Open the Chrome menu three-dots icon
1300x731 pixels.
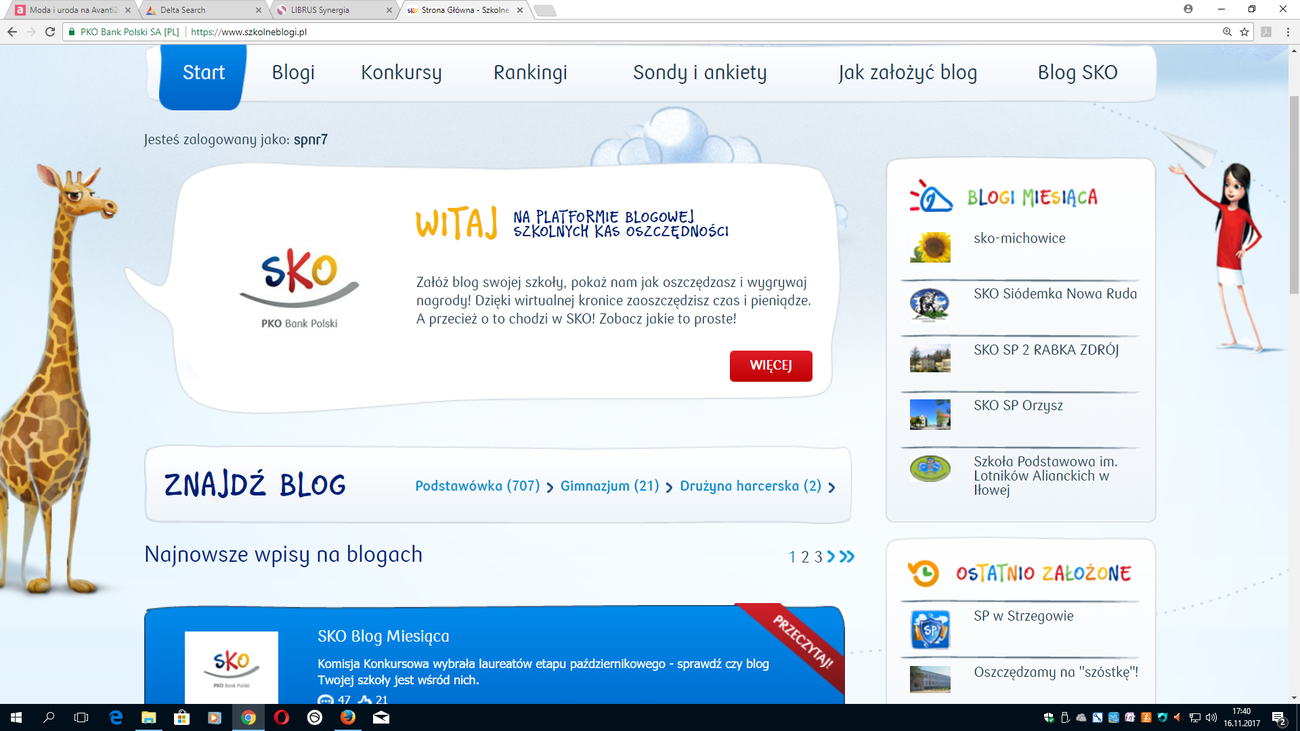pyautogui.click(x=1287, y=32)
